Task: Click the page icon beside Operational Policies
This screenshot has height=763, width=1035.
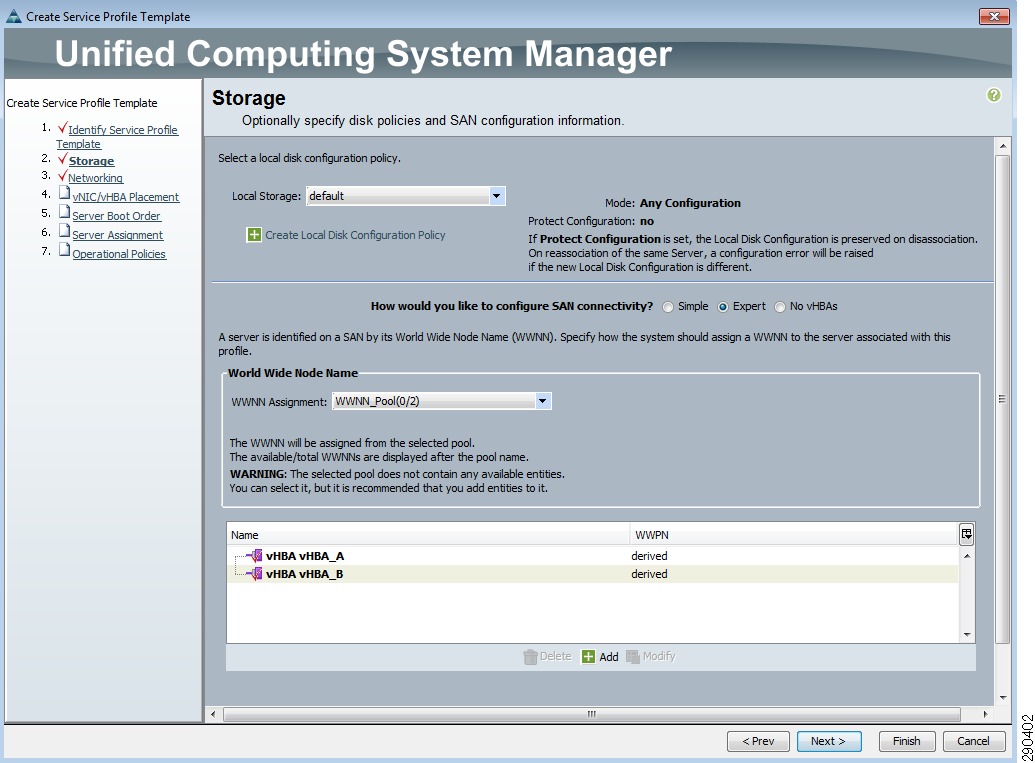Action: (64, 249)
